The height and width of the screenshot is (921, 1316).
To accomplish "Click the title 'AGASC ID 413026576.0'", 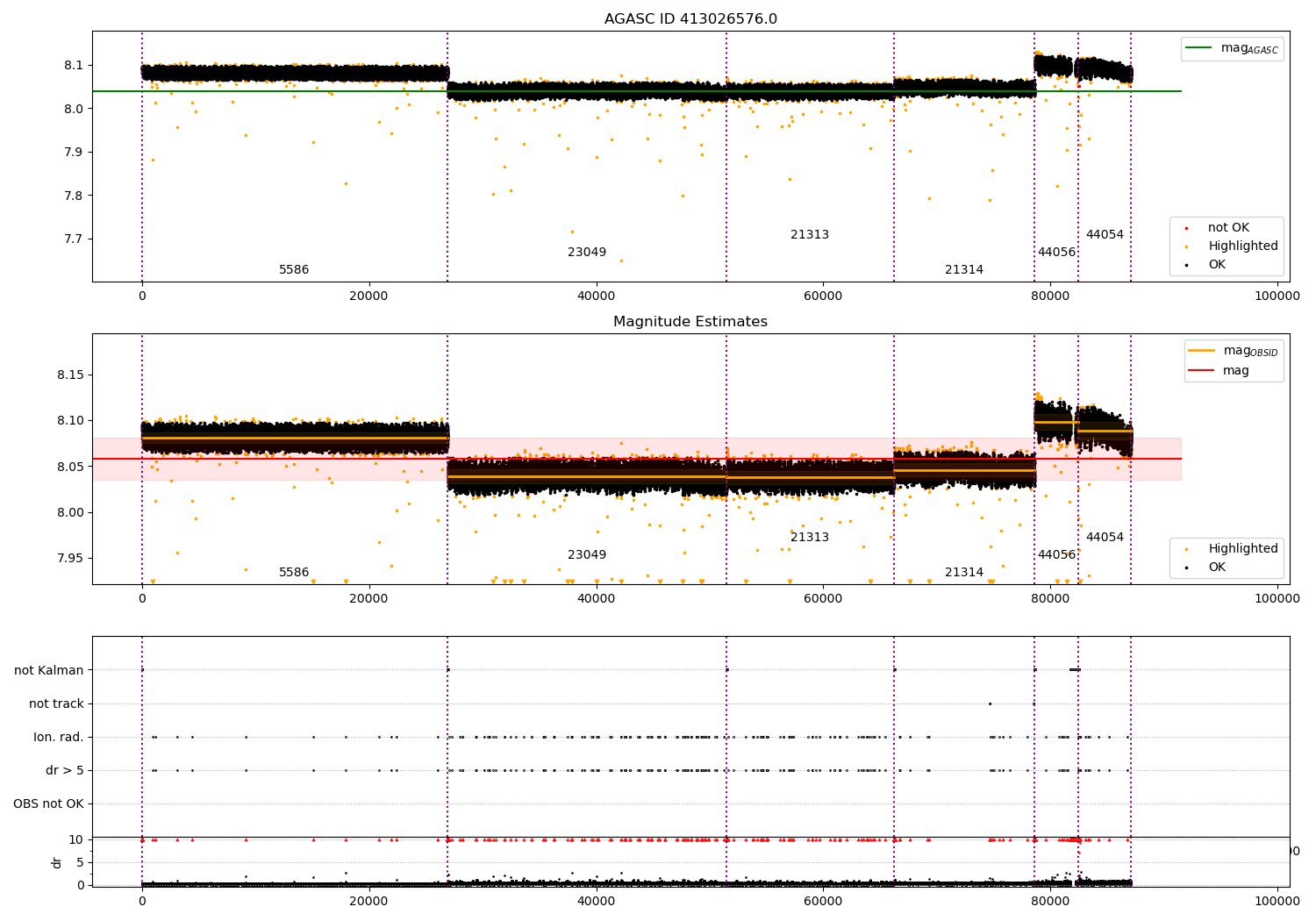I will click(690, 19).
